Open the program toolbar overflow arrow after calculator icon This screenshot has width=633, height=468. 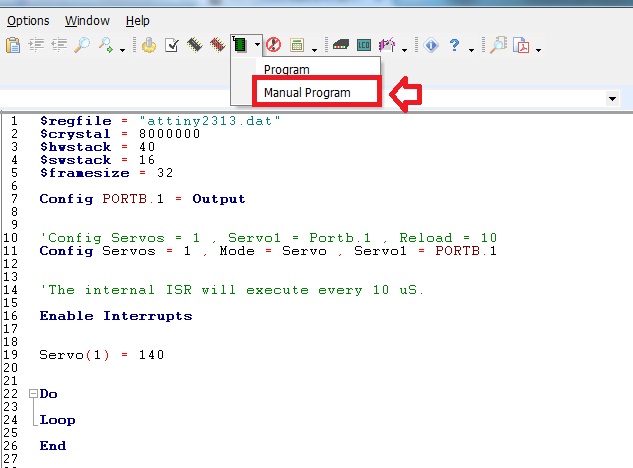pos(314,50)
